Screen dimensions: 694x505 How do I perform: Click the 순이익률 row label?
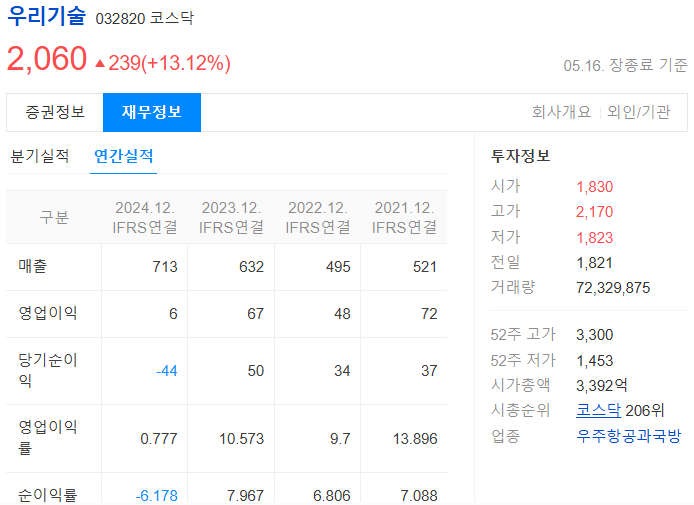(x=48, y=495)
